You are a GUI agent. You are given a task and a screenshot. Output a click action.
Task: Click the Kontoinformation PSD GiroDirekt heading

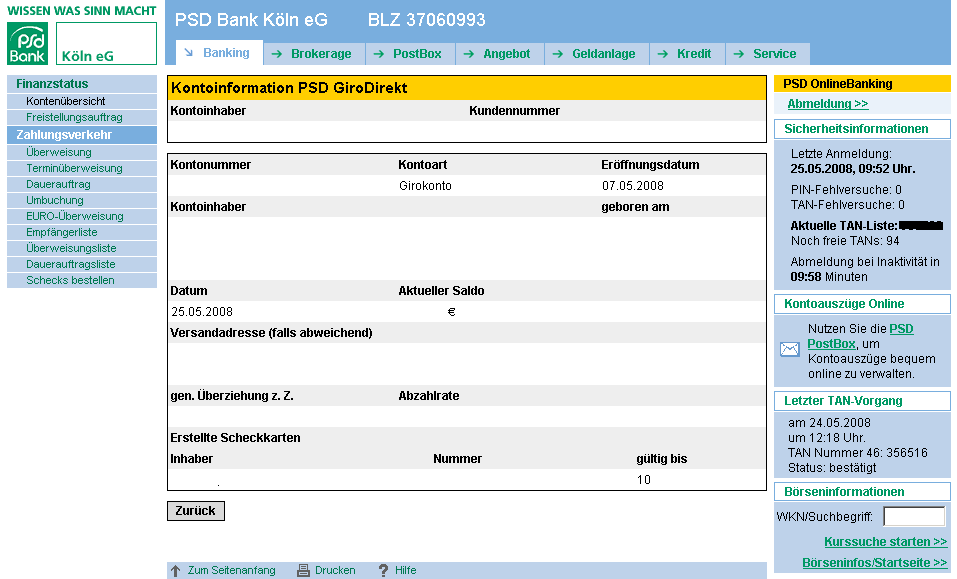(289, 88)
